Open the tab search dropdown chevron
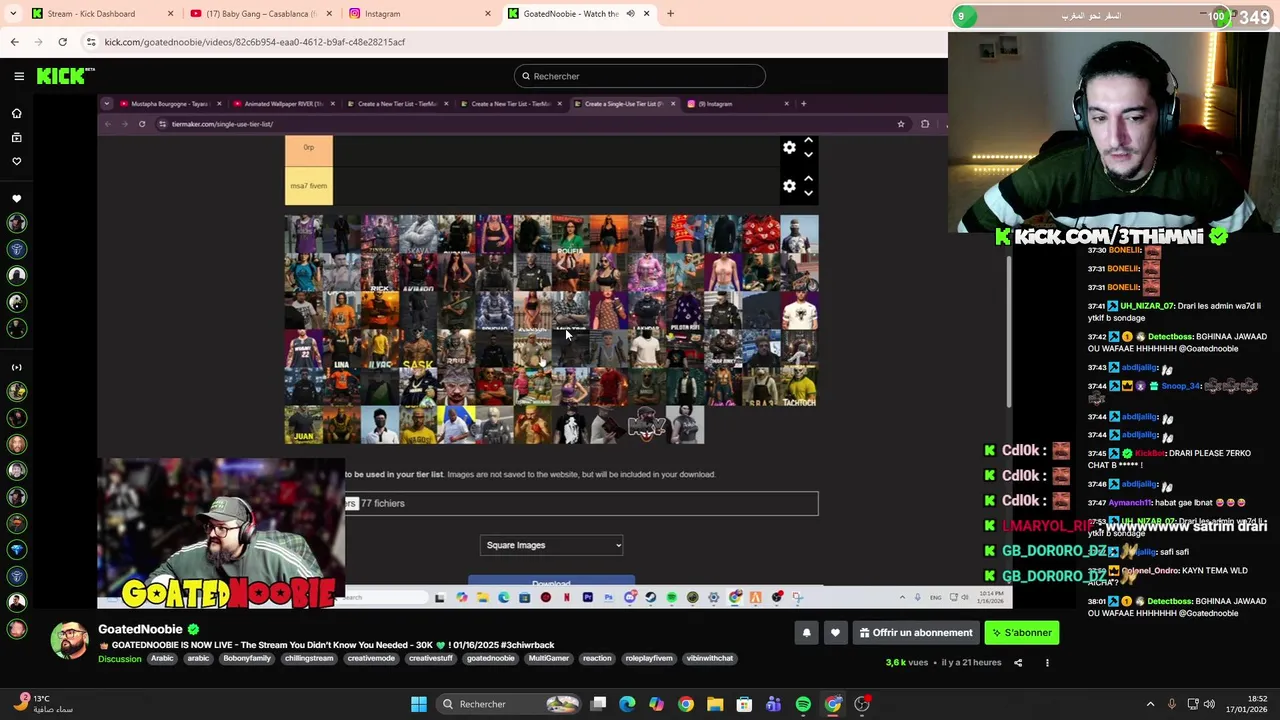The image size is (1280, 720). click(x=15, y=14)
